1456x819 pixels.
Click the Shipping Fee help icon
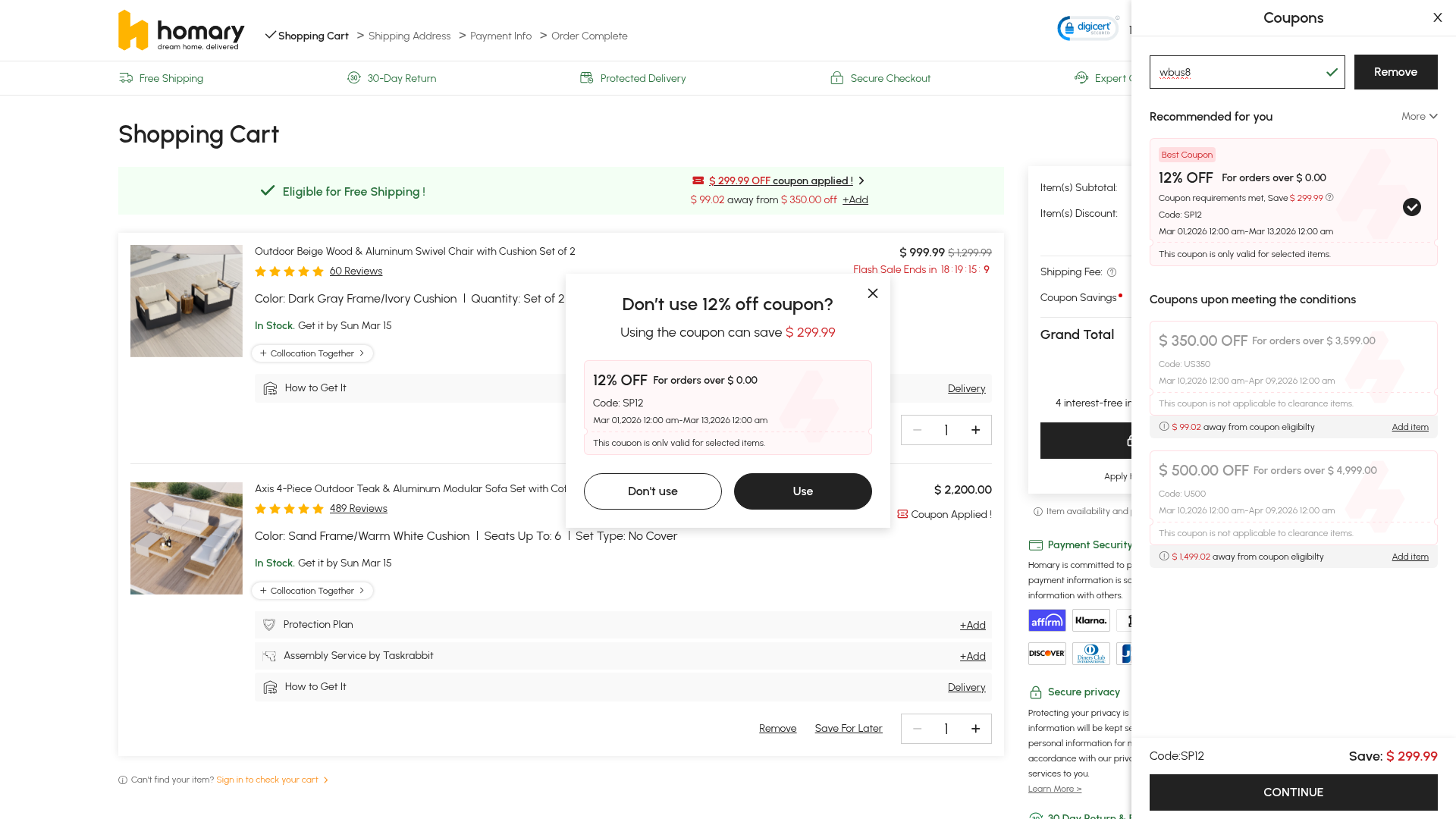click(1112, 272)
